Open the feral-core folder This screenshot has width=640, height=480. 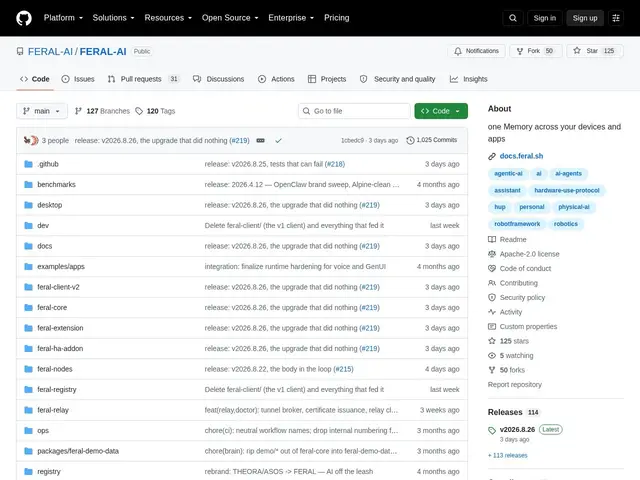[52, 307]
